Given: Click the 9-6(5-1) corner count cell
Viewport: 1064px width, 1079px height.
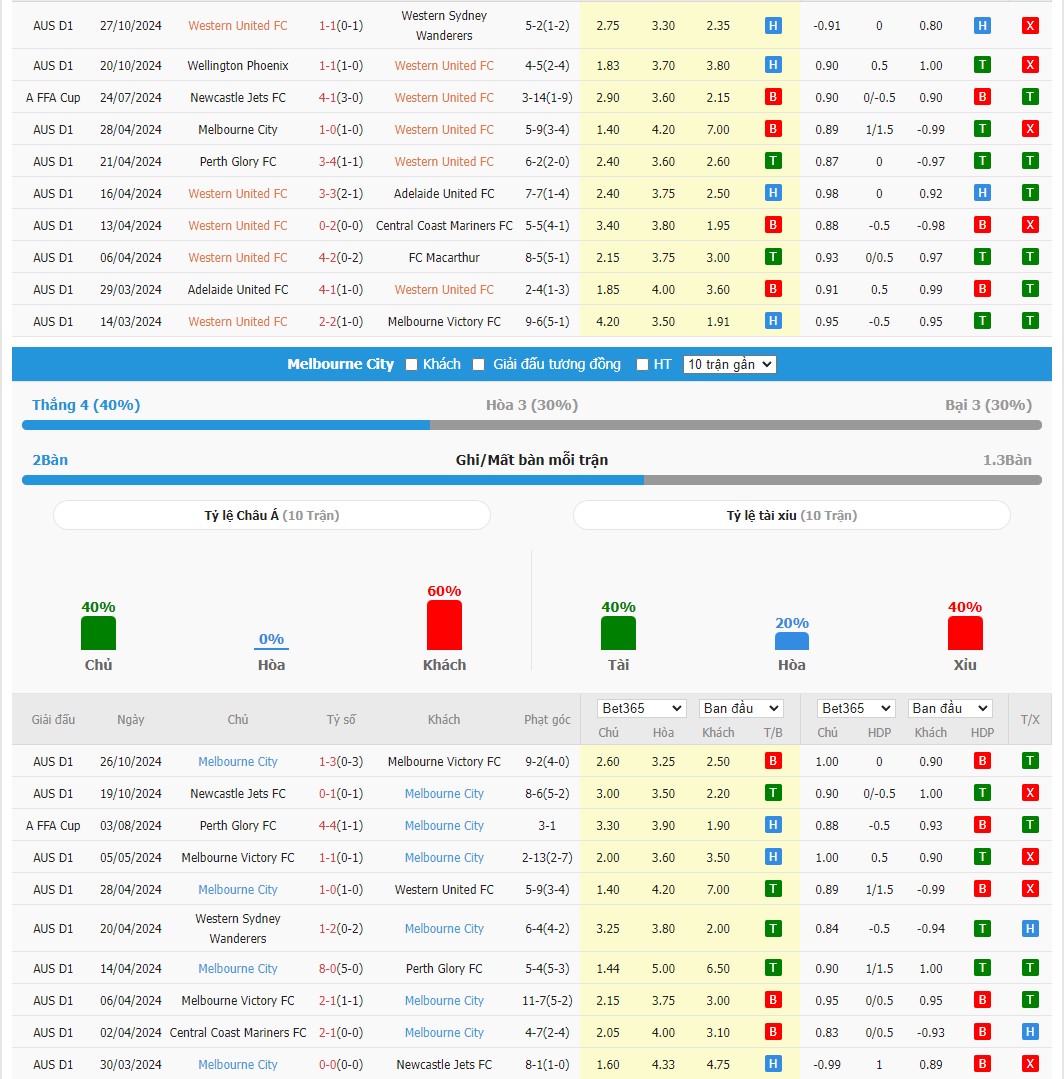Looking at the screenshot, I should point(547,321).
